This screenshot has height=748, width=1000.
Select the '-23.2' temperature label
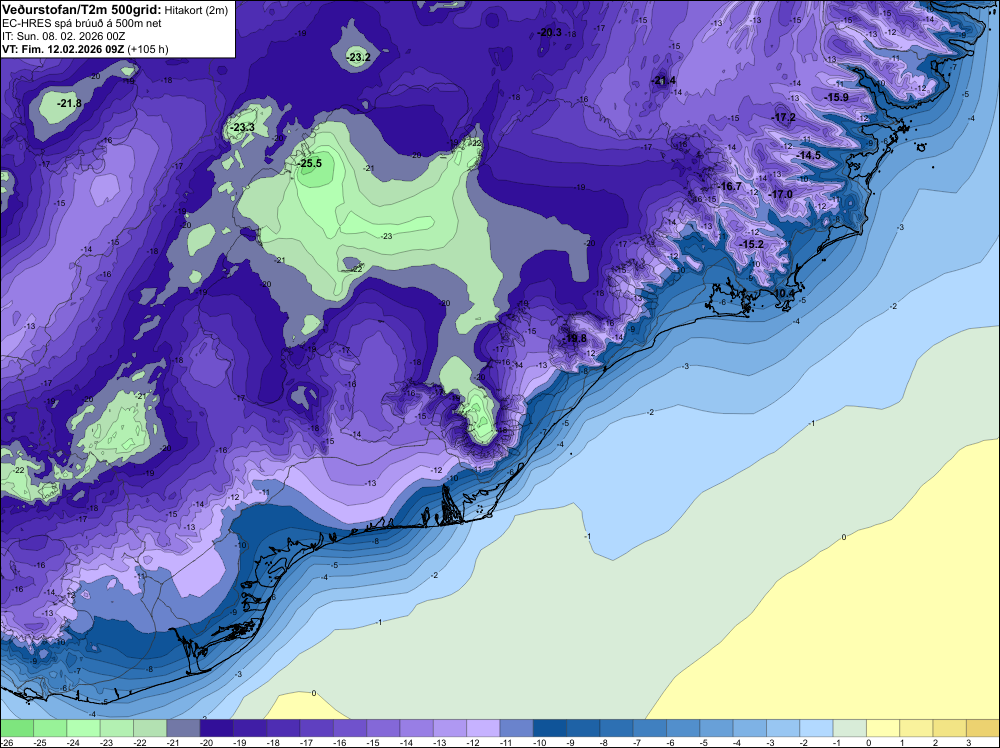358,57
